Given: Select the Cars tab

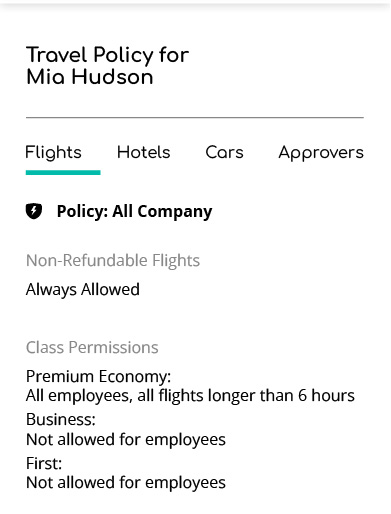Looking at the screenshot, I should 224,152.
